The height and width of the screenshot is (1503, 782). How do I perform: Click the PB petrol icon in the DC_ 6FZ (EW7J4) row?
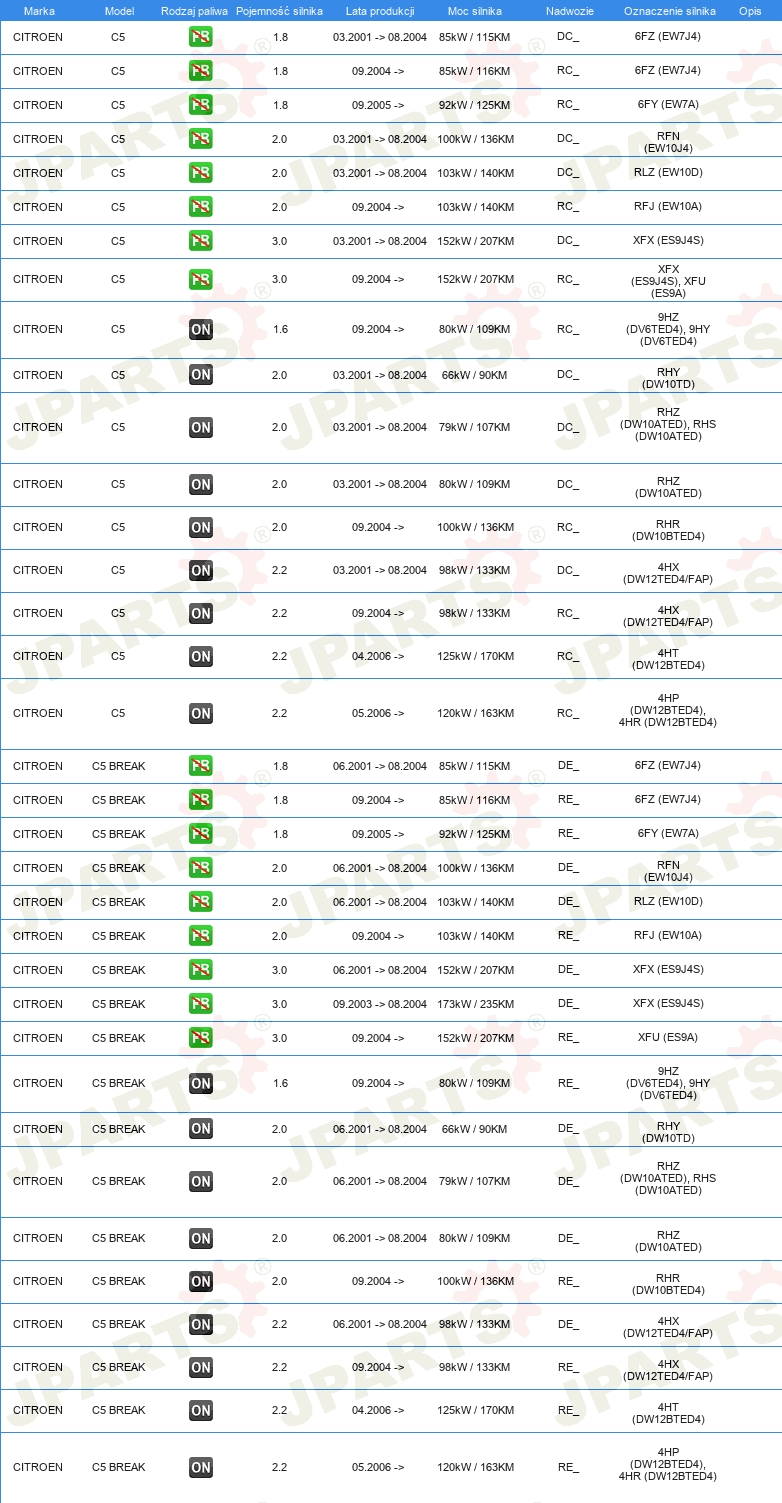point(200,37)
